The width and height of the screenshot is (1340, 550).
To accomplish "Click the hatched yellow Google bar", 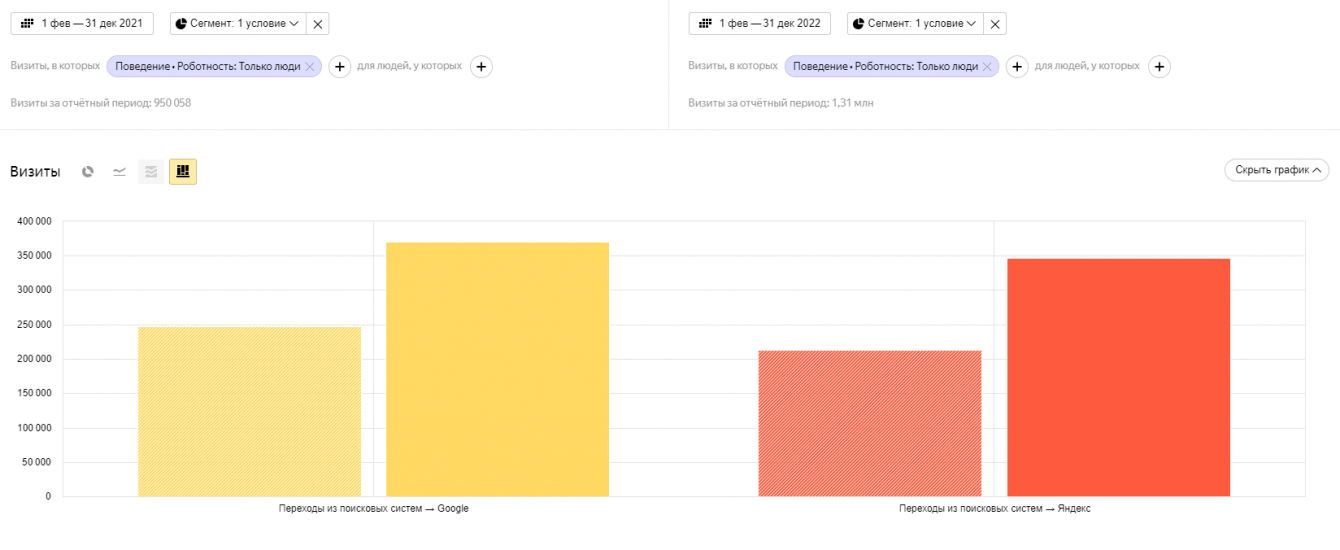I will click(249, 411).
